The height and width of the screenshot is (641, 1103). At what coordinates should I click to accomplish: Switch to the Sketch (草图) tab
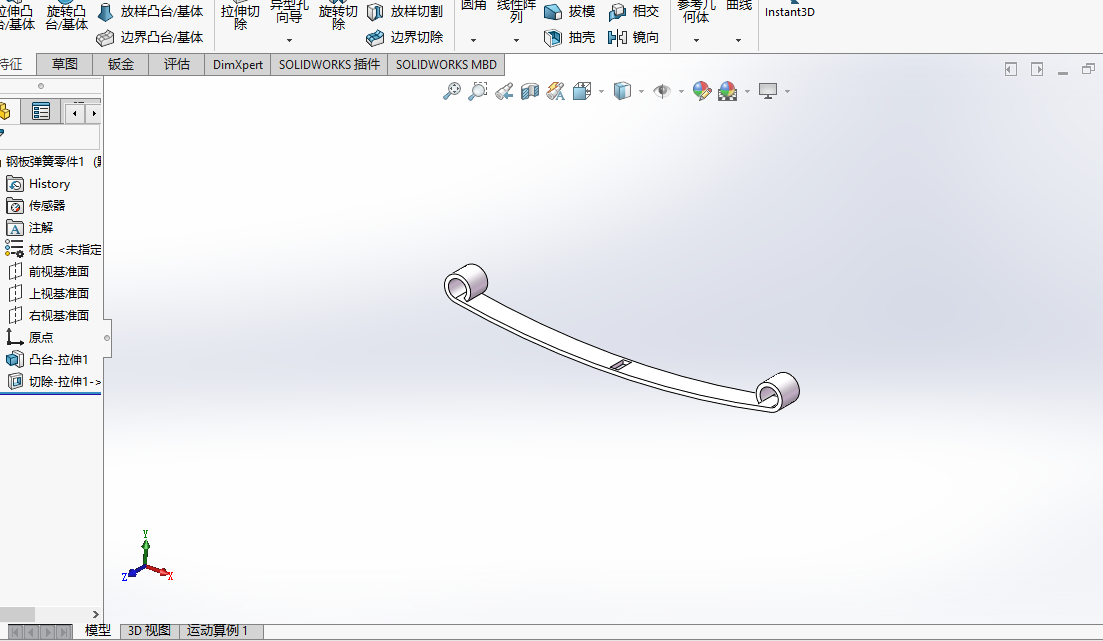pos(65,65)
